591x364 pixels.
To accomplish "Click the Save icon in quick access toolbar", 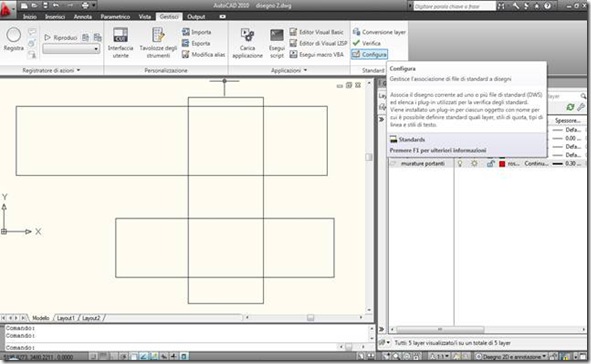I will coord(45,6).
